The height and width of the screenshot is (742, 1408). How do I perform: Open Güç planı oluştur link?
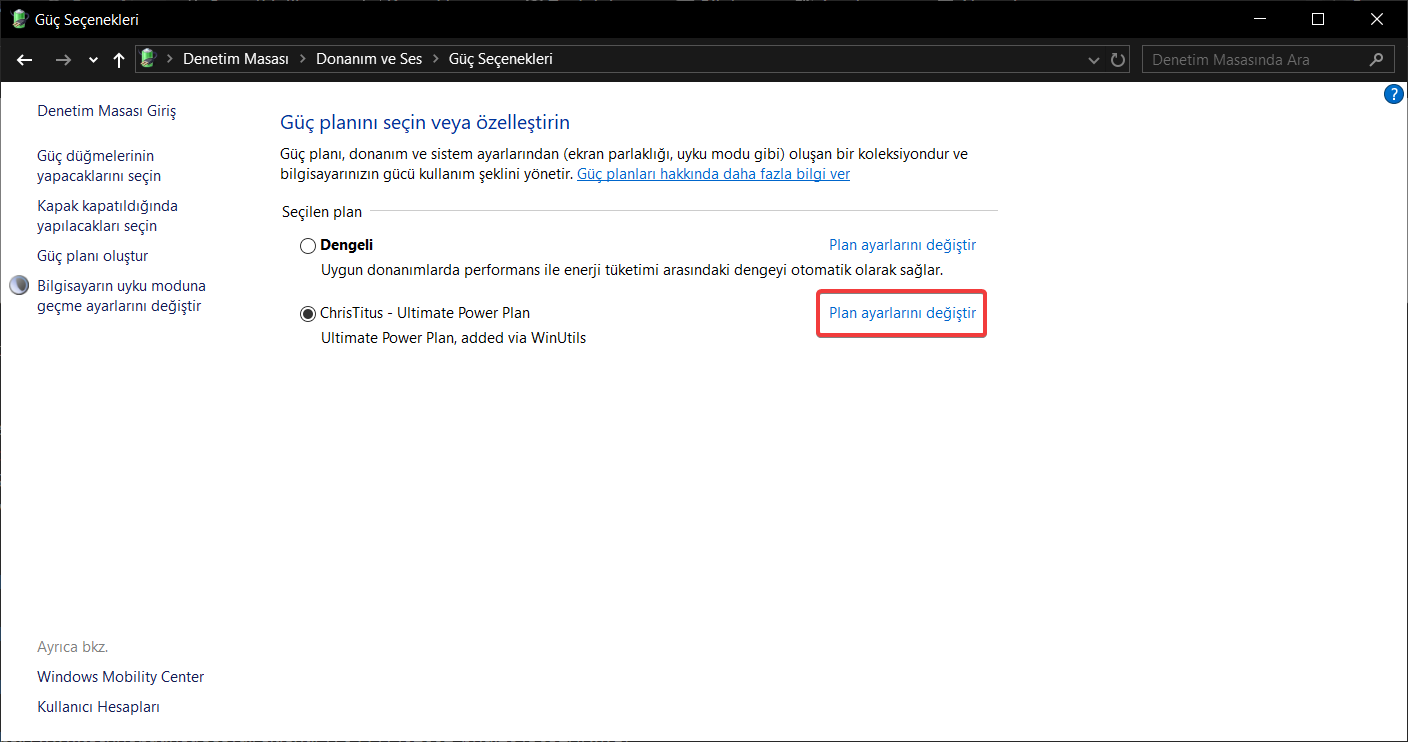[92, 256]
